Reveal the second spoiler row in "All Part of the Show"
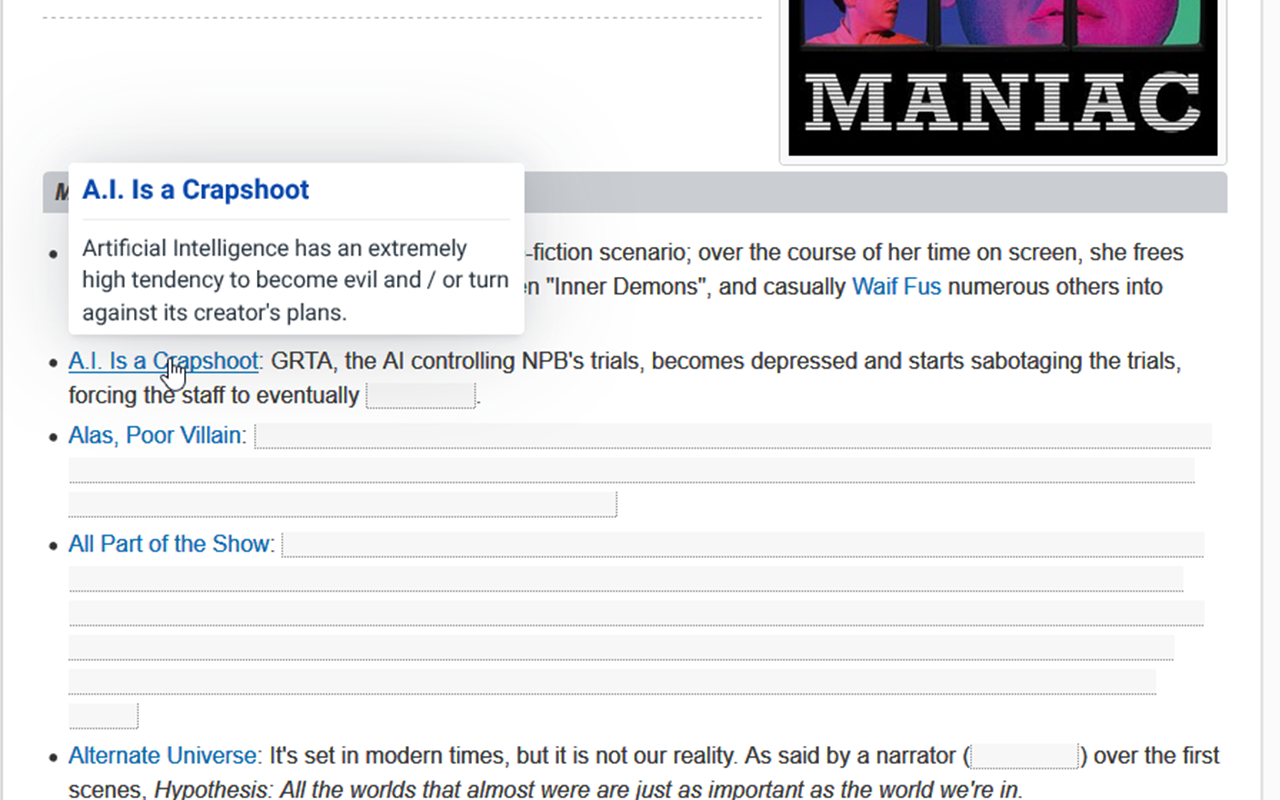 pos(625,578)
